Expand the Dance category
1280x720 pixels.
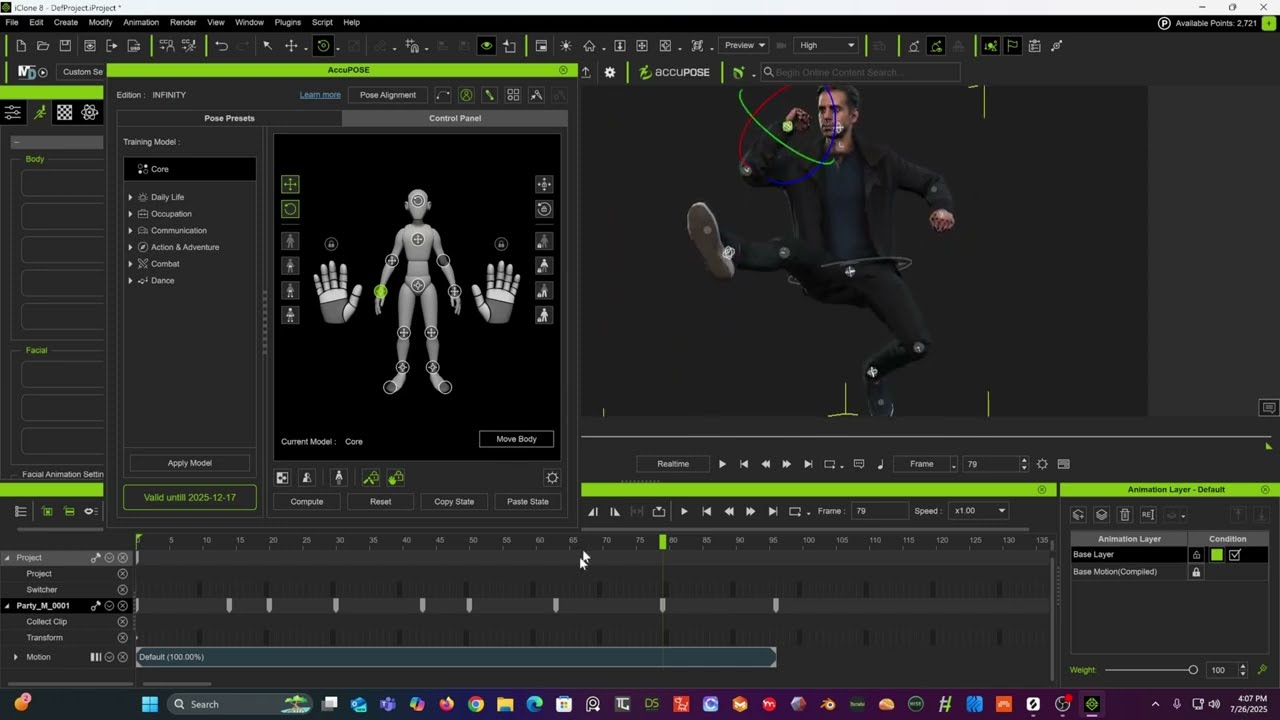click(x=130, y=281)
